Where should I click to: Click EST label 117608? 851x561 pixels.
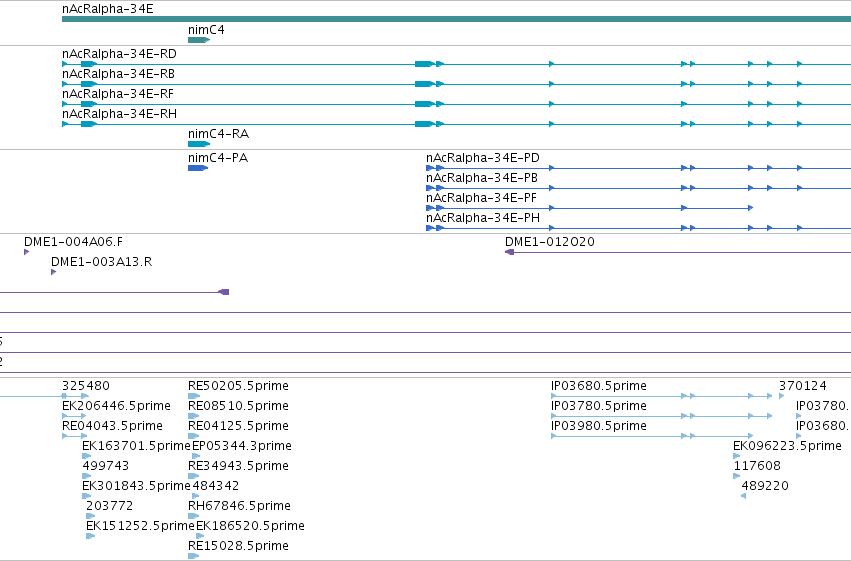(757, 466)
